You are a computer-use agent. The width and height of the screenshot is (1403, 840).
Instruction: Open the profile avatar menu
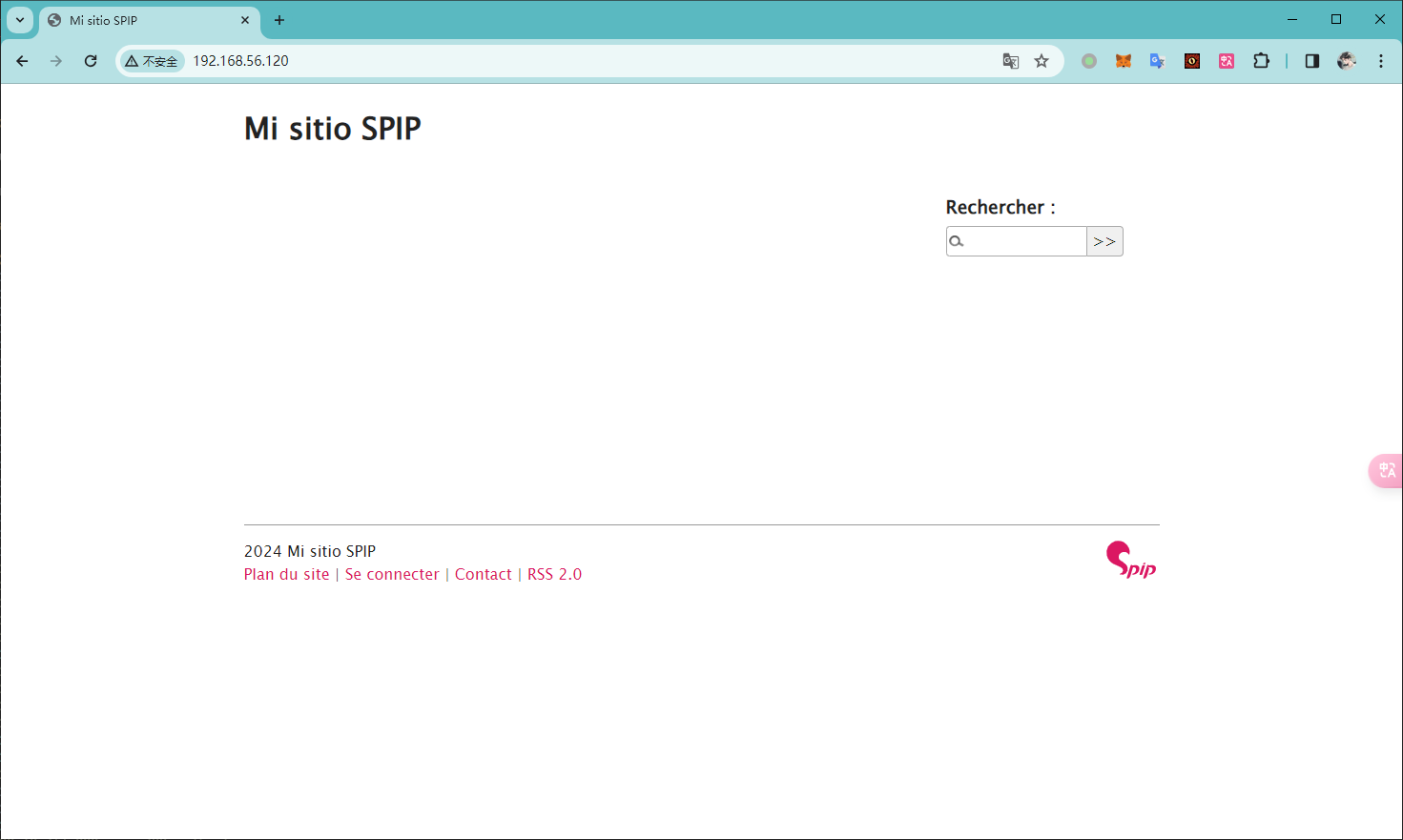pos(1347,61)
